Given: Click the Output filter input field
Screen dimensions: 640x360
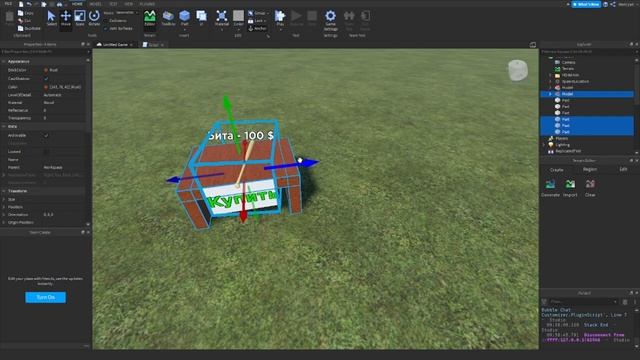Looking at the screenshot, I should click(x=584, y=302).
